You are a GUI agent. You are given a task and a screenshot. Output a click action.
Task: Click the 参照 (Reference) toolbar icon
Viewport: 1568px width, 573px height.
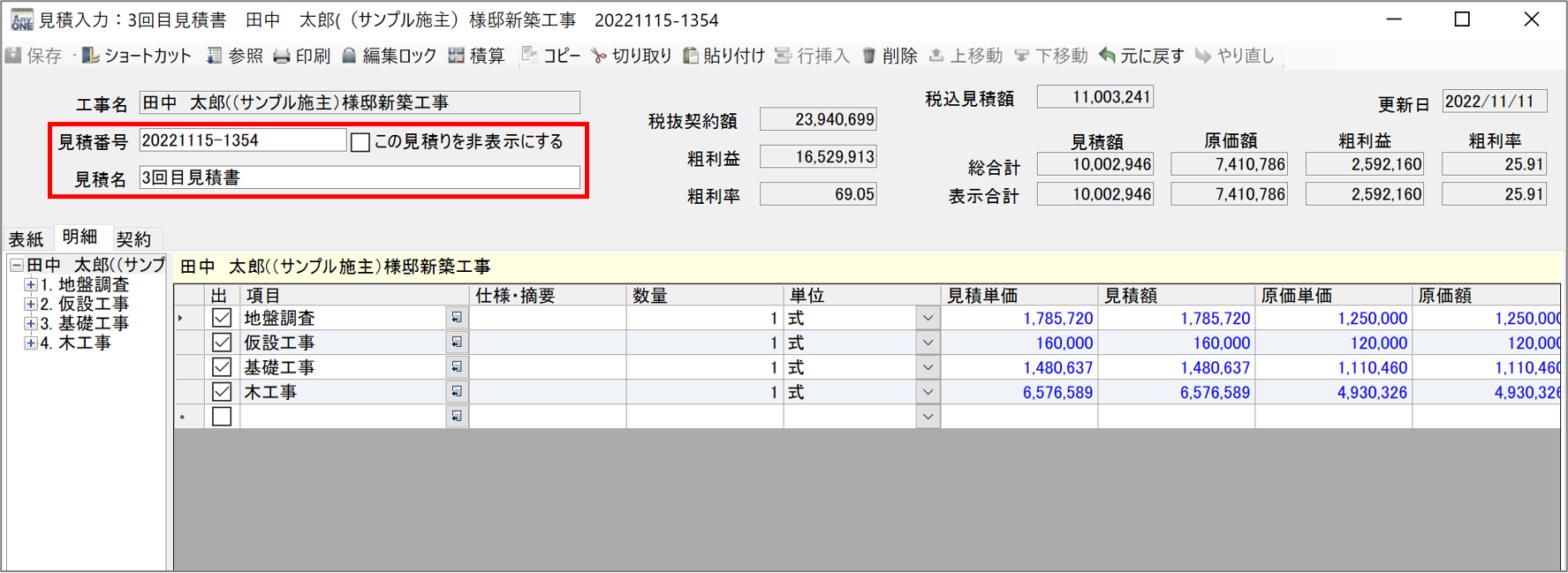pos(235,56)
